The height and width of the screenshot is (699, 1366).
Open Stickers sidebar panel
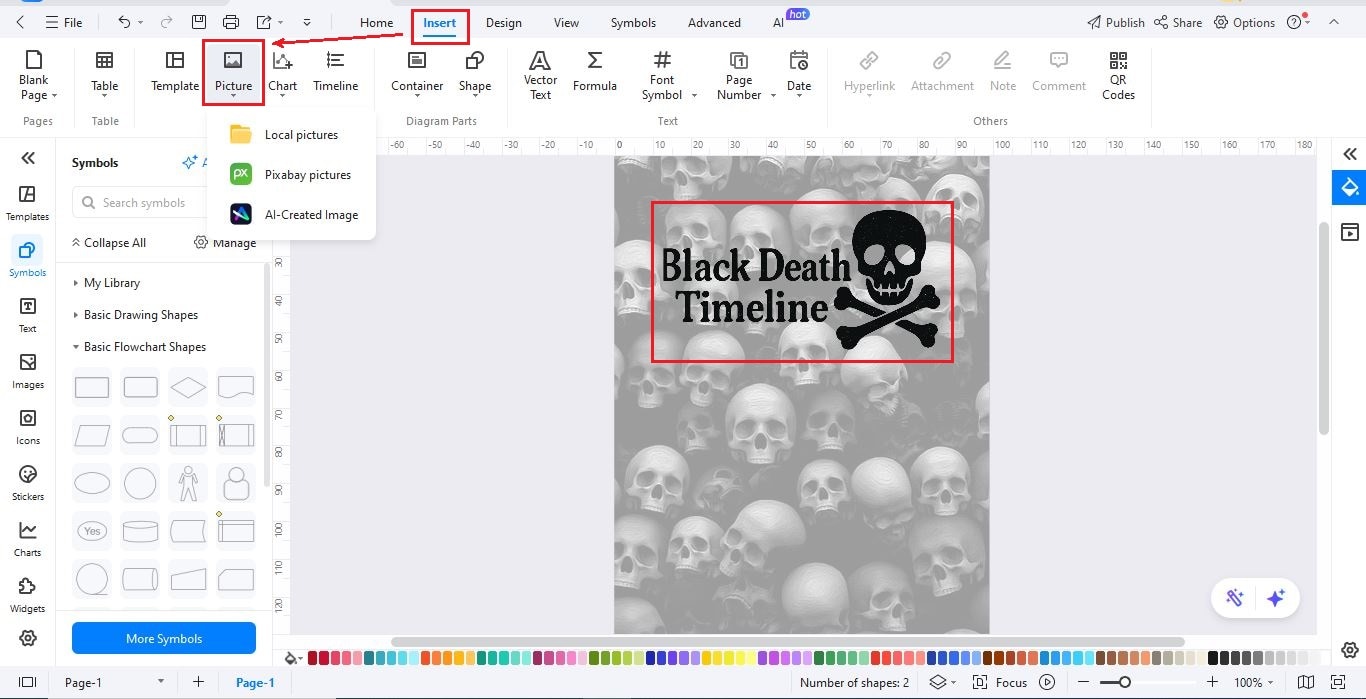(x=27, y=483)
